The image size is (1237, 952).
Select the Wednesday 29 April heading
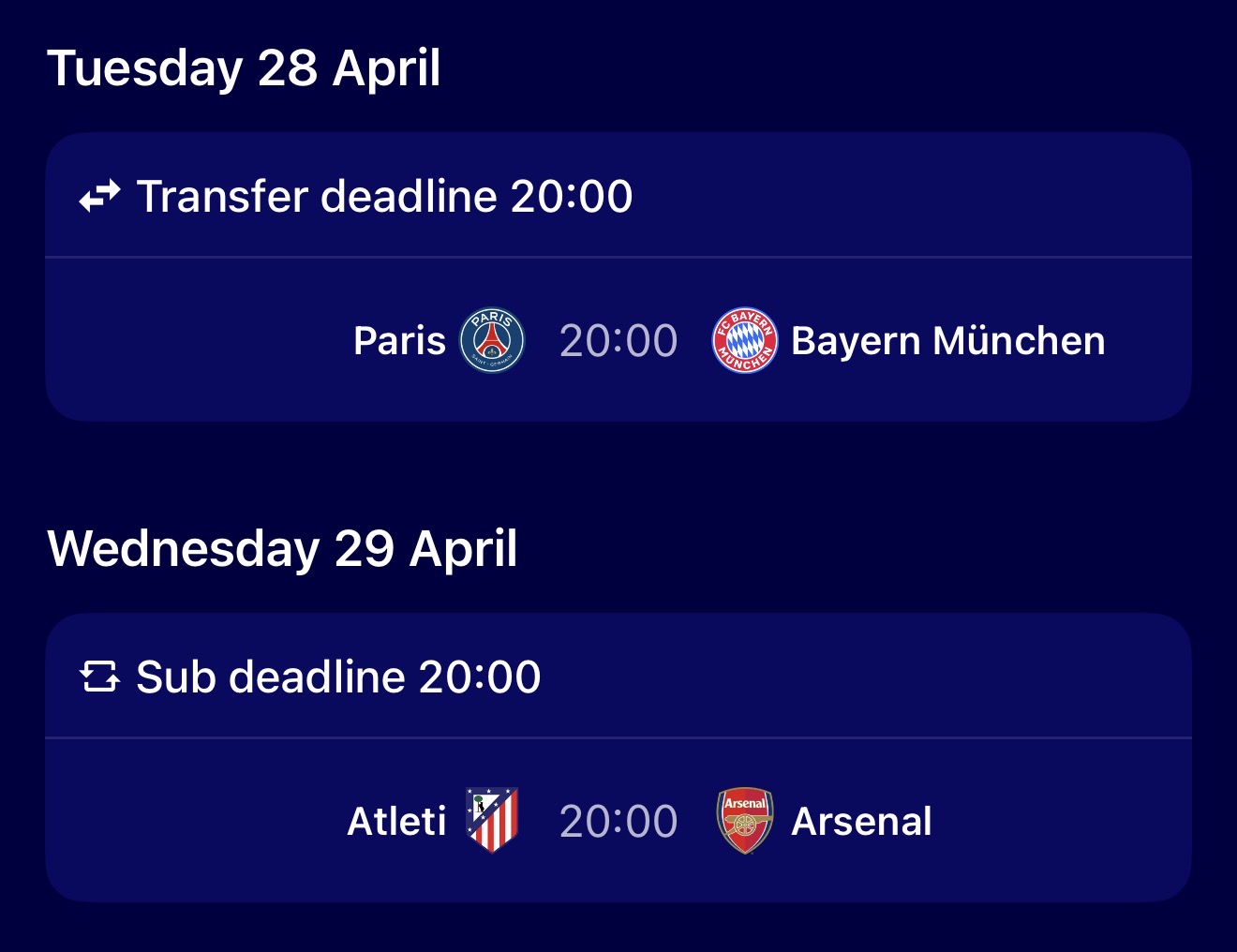pos(282,548)
